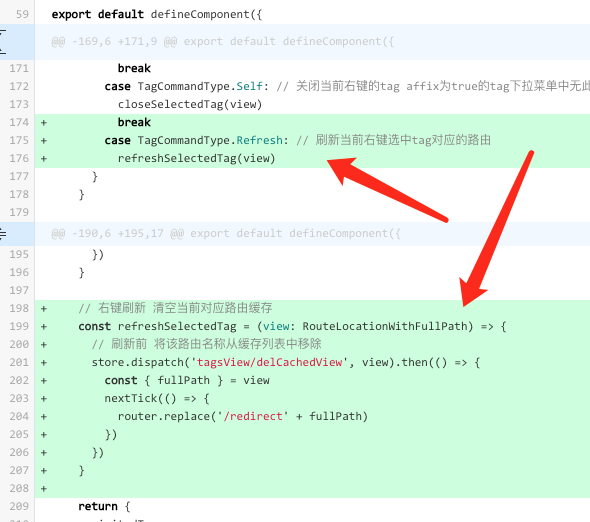The height and width of the screenshot is (522, 590).
Task: Click the plus marker on line 175
Action: click(44, 141)
